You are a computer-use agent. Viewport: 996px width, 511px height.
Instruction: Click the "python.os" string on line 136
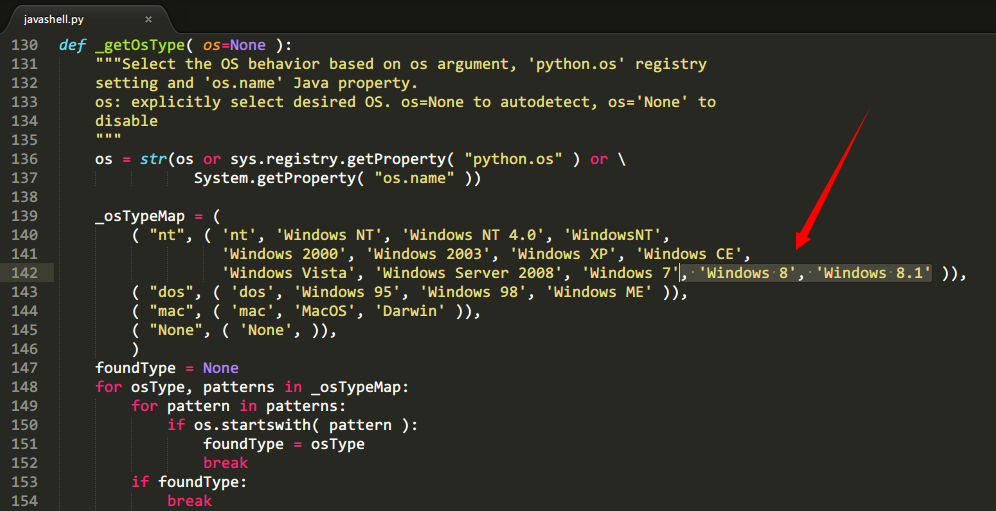point(514,159)
